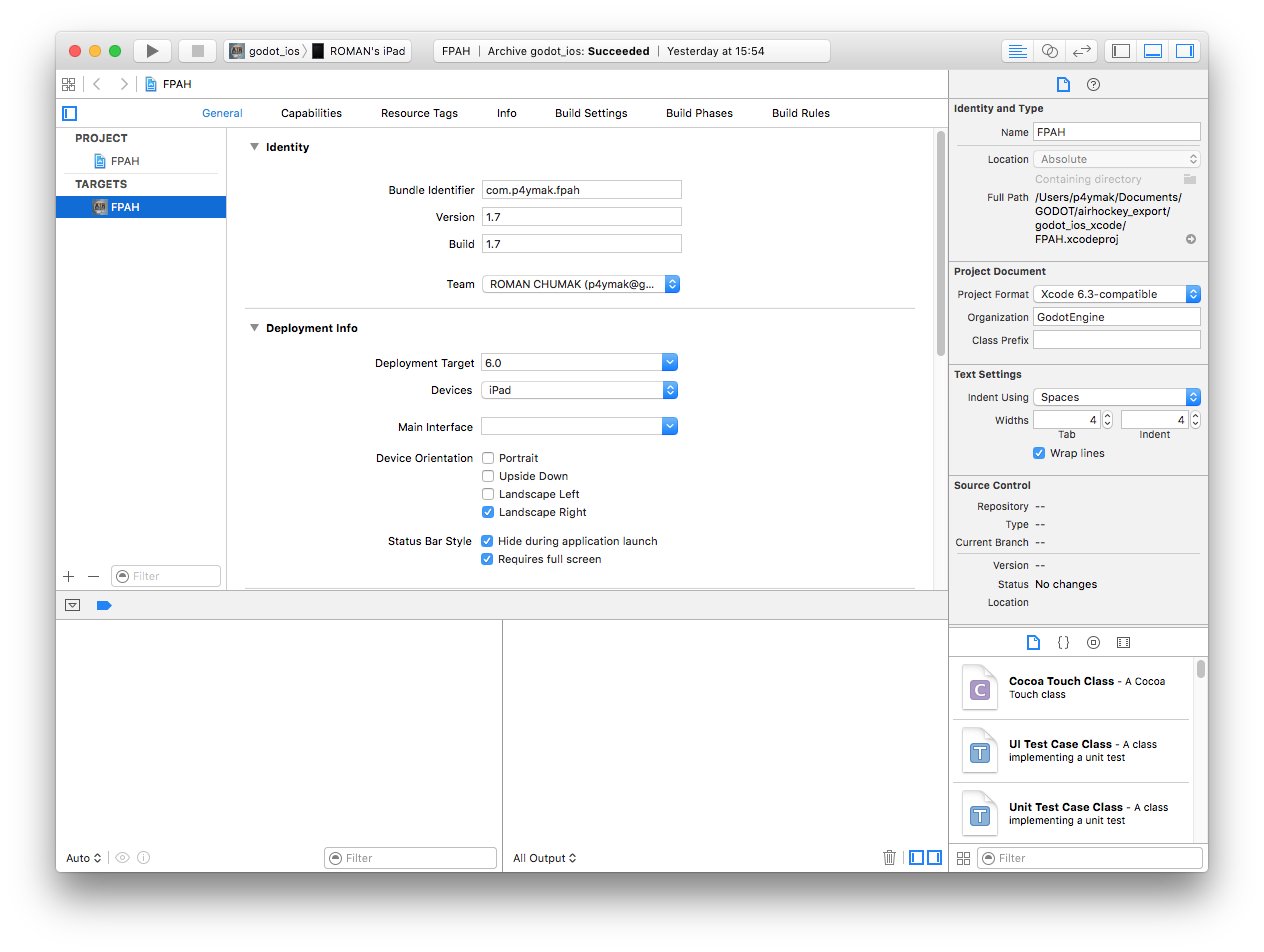Screen dimensions: 1264x952
Task: Switch to the Capabilities tab
Action: coord(311,113)
